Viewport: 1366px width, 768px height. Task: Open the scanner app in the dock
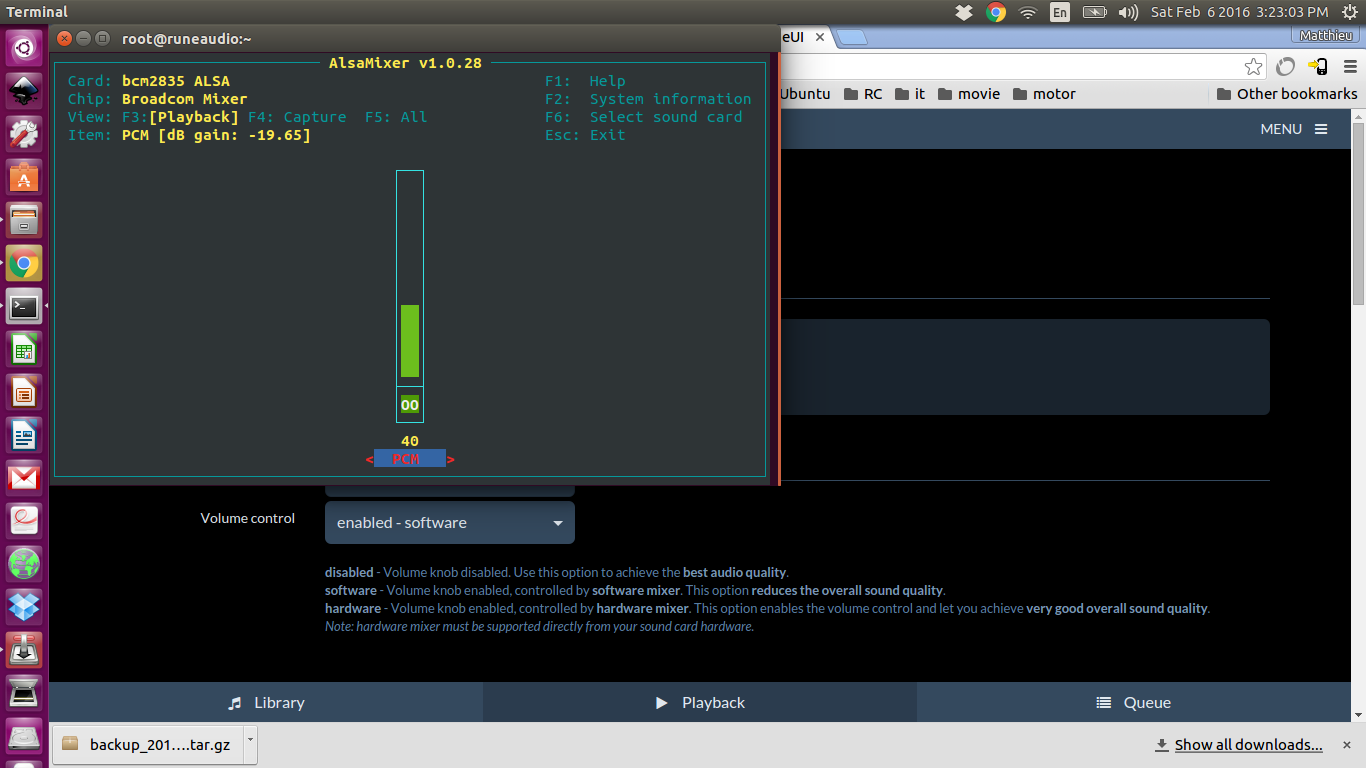click(24, 694)
